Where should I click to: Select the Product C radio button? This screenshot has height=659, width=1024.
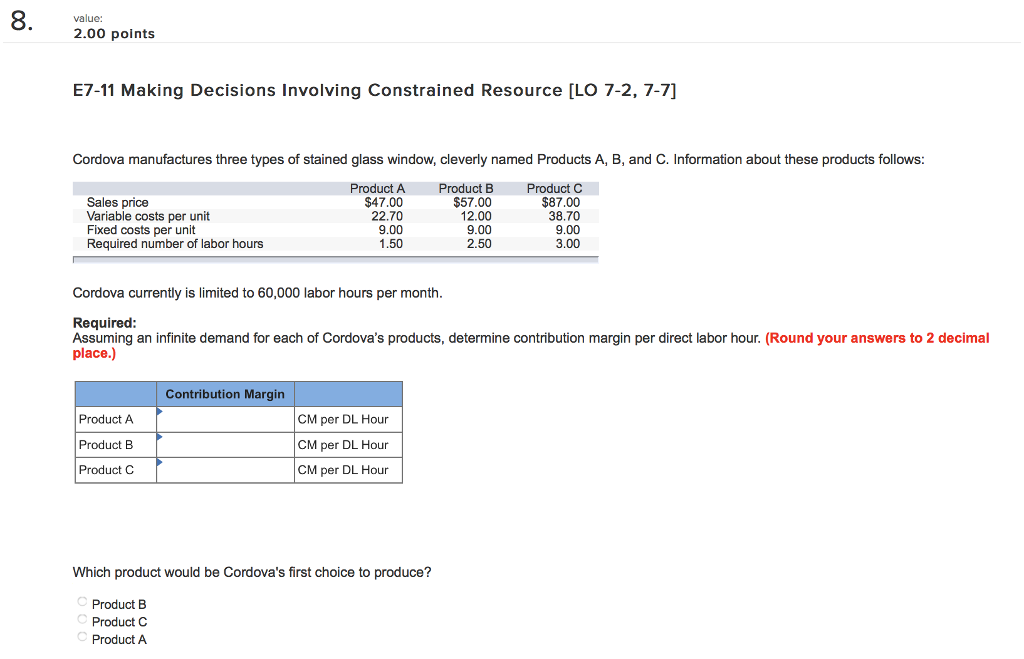coord(81,618)
